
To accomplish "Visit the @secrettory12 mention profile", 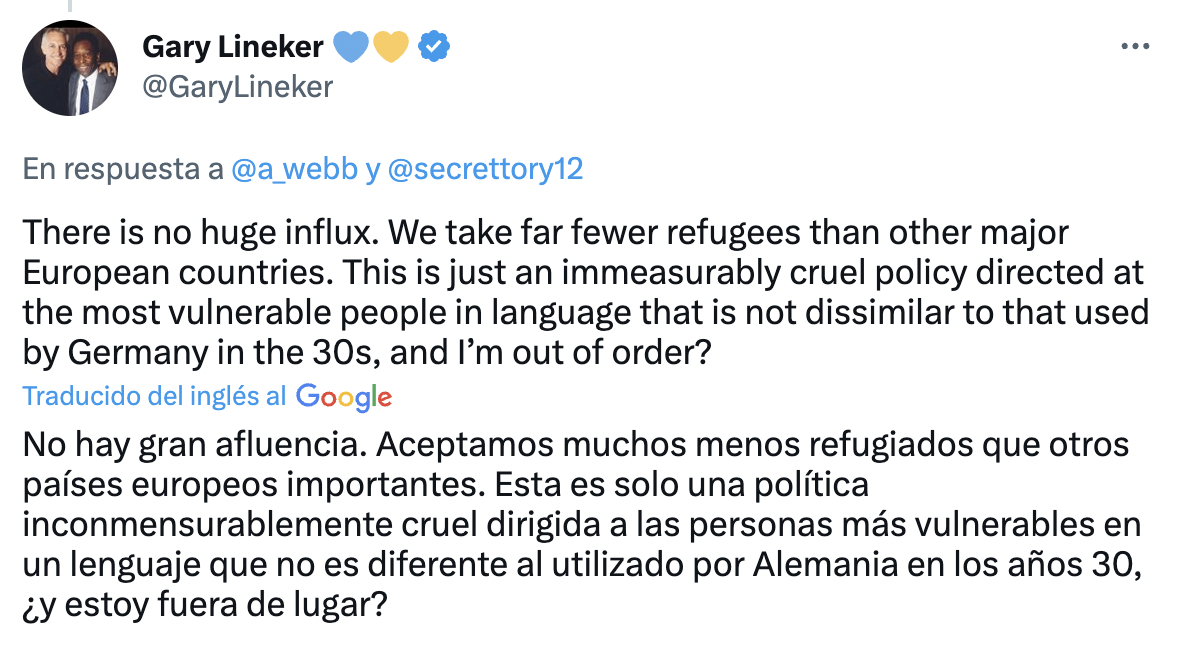I will (x=484, y=169).
